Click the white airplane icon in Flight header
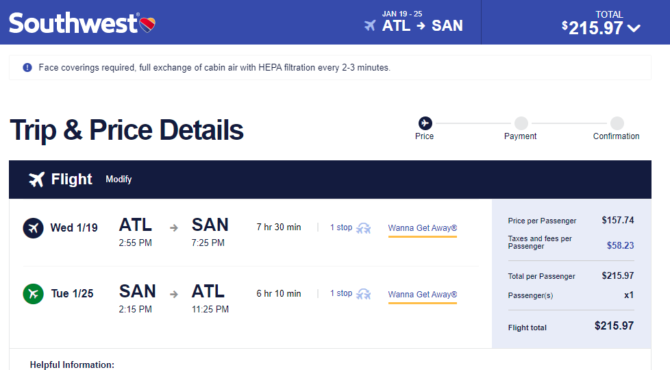The image size is (670, 370). pos(37,179)
